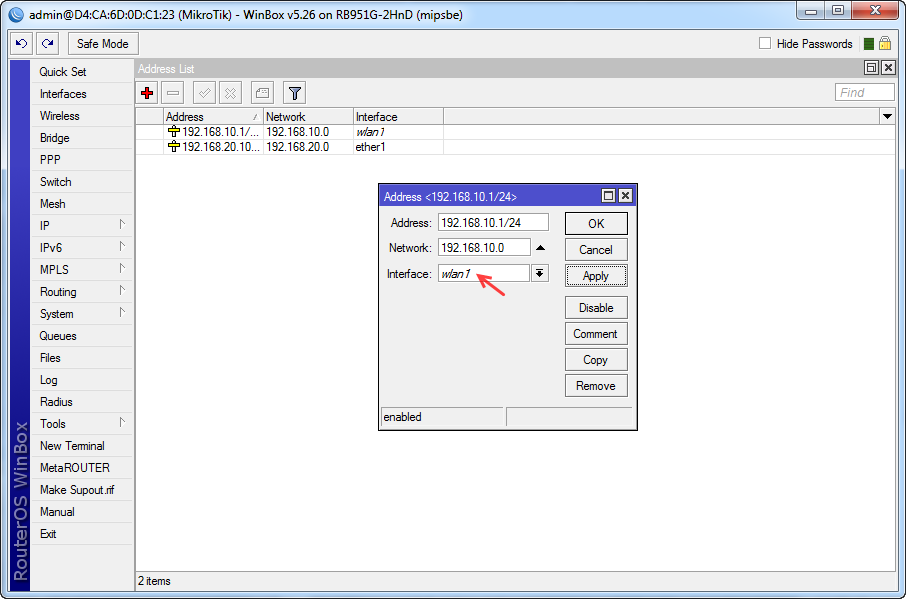Click yellow address icon of 192.168.20.10 row
The image size is (906, 599).
coord(173,147)
